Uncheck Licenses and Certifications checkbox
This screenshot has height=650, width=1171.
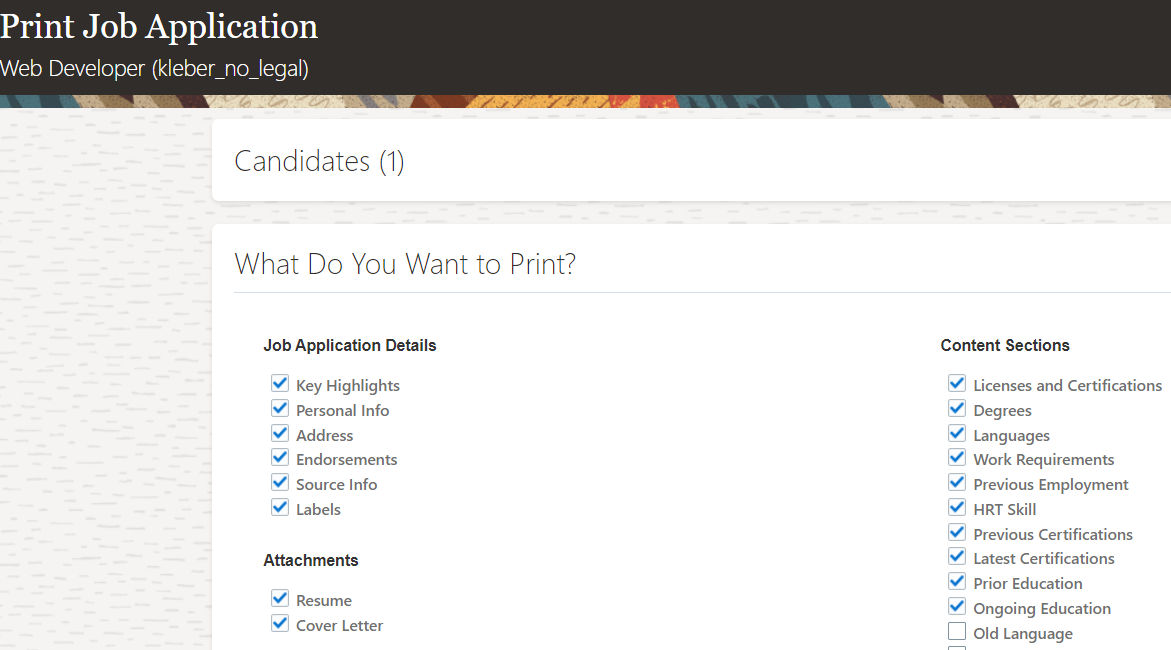[x=957, y=383]
